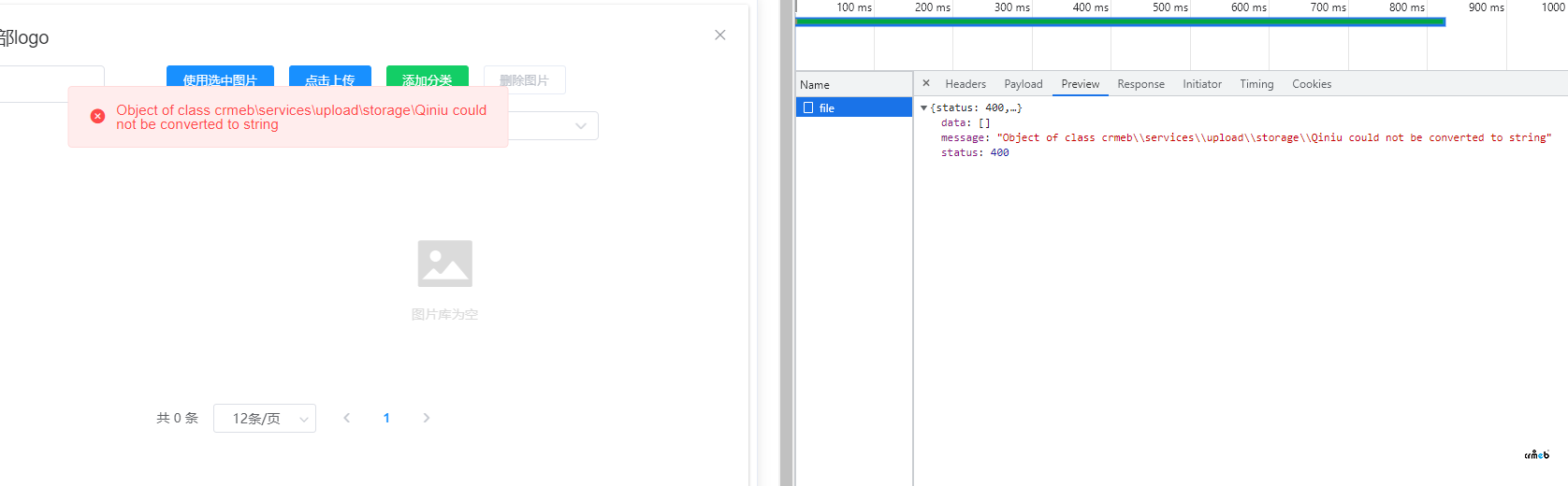The width and height of the screenshot is (1568, 486).
Task: Go to next page arrow
Action: click(x=427, y=418)
